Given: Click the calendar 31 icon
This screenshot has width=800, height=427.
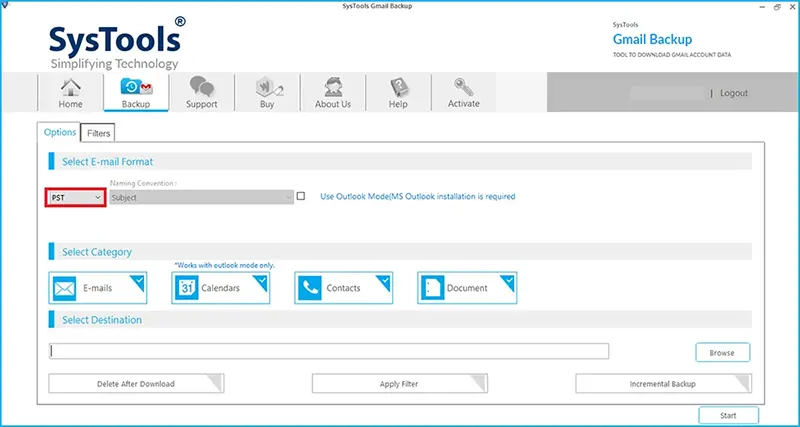Looking at the screenshot, I should [187, 289].
